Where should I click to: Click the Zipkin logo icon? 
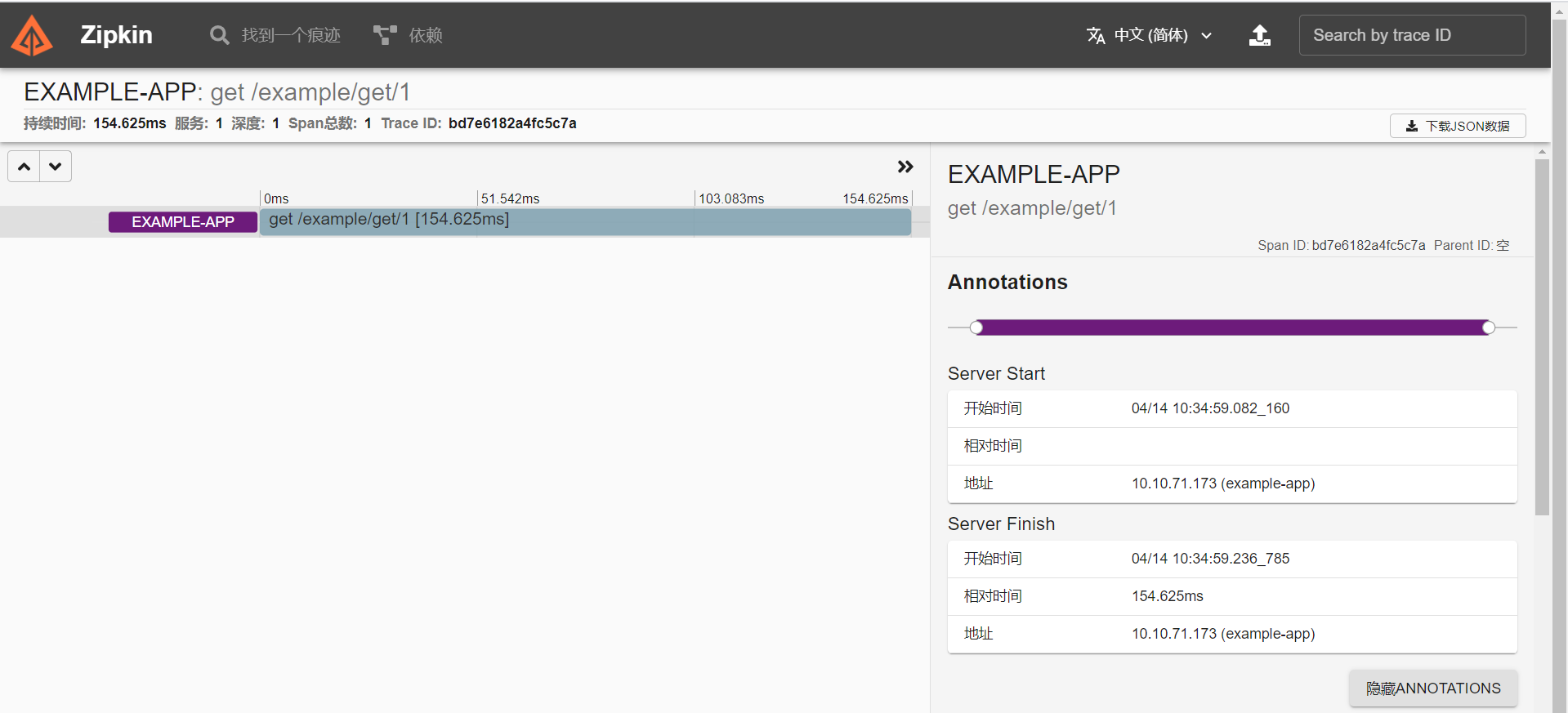coord(33,35)
